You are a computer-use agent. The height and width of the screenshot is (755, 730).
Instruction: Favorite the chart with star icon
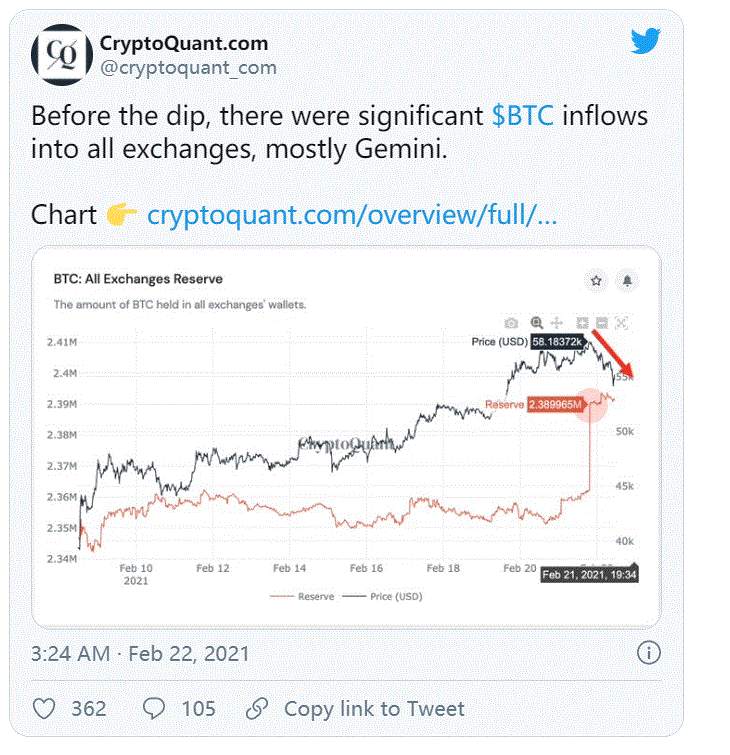(596, 280)
